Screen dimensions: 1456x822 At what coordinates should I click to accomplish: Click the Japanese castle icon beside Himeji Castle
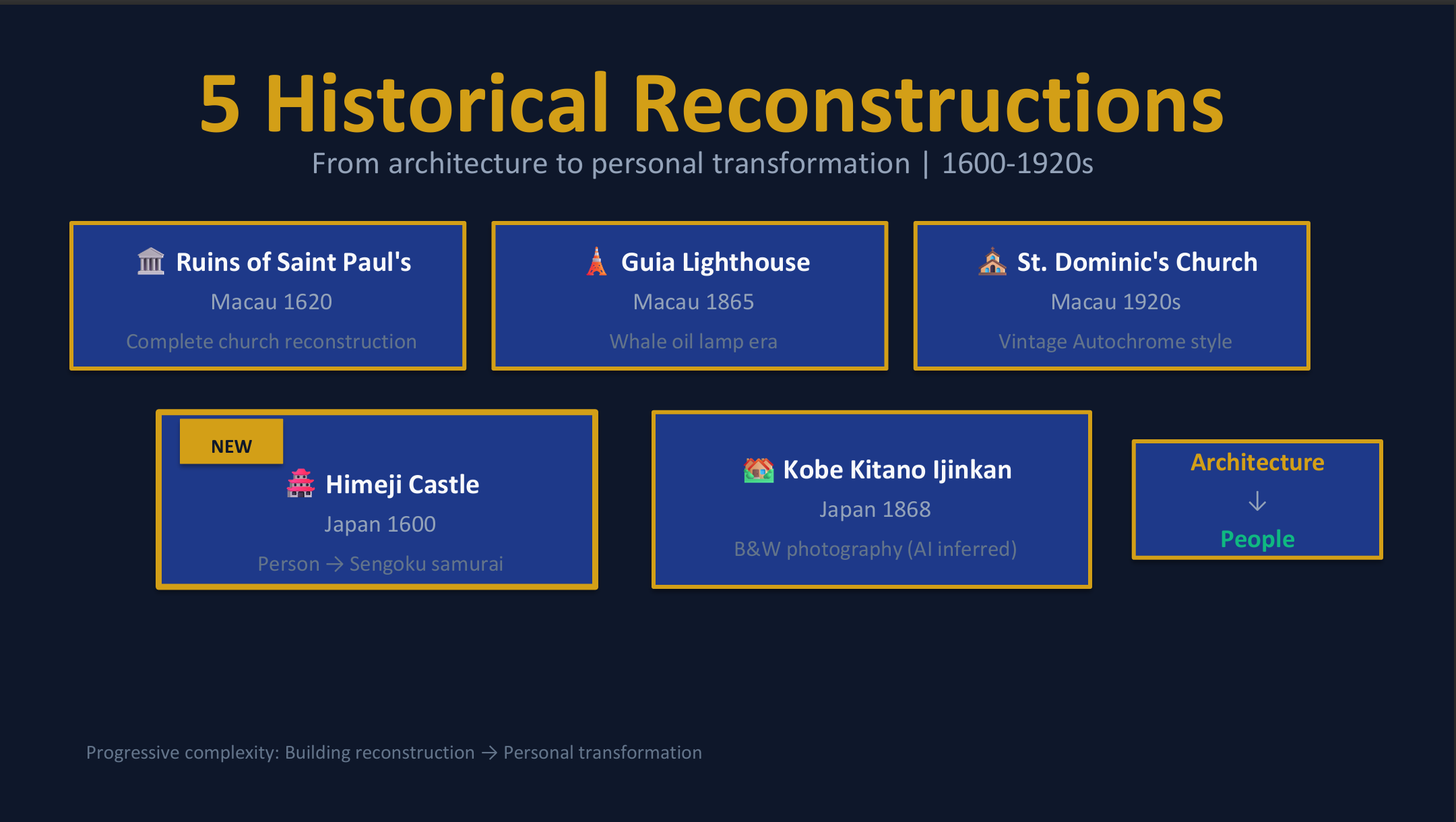click(x=300, y=484)
